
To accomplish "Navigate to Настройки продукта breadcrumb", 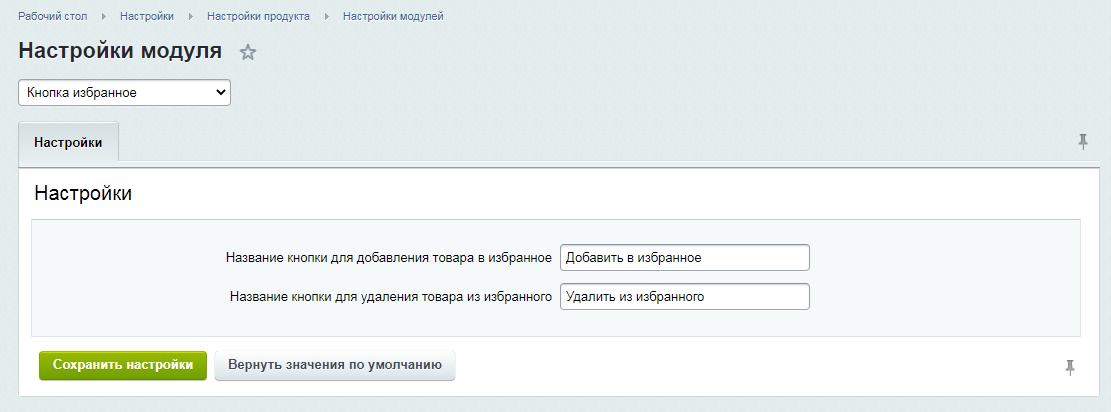I will [258, 17].
